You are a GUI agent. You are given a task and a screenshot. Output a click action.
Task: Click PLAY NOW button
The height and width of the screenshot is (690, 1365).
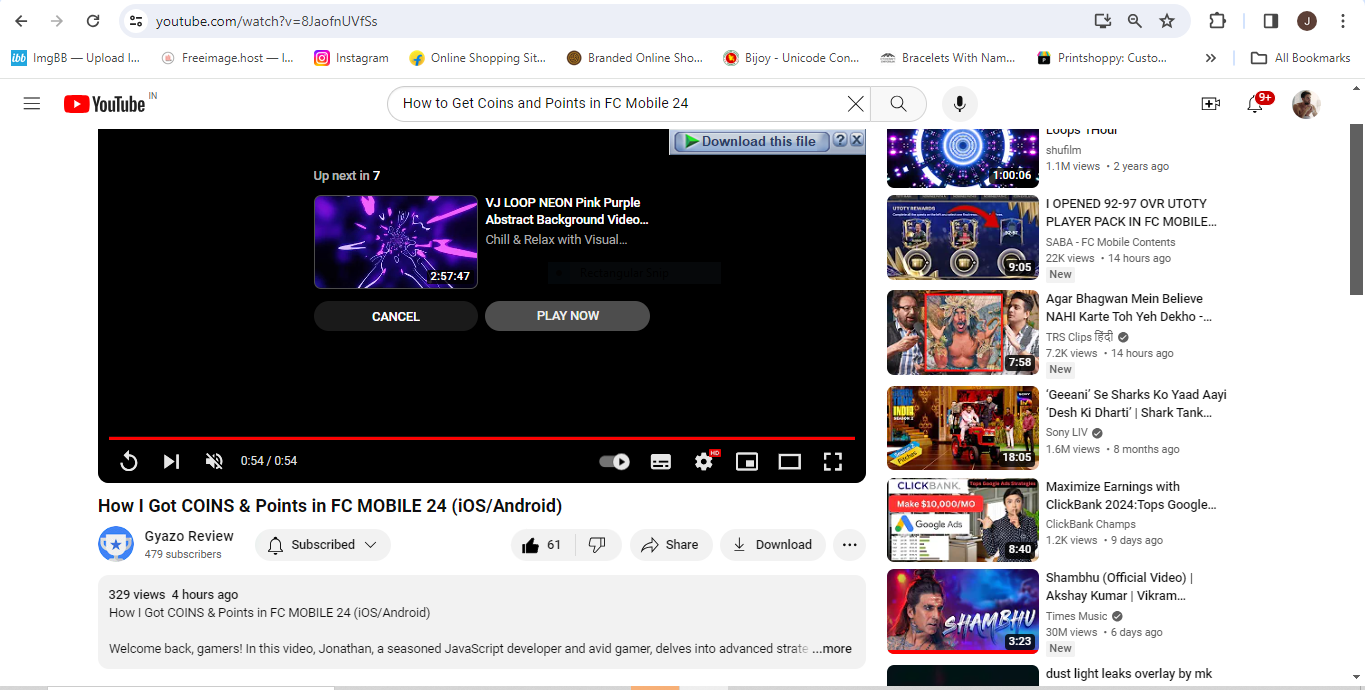[x=567, y=316]
